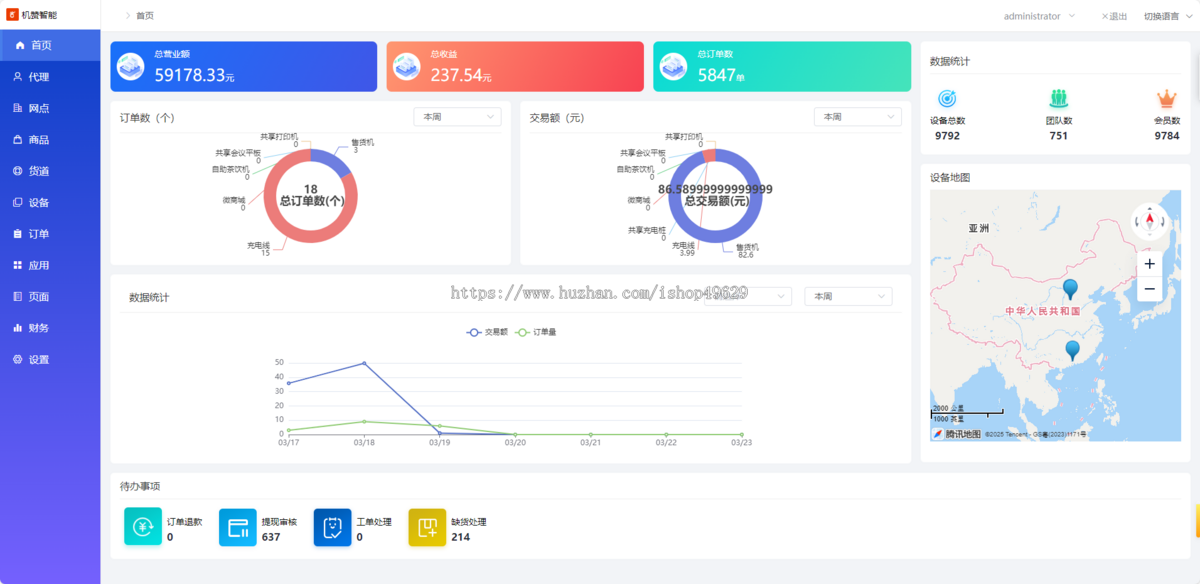Click the 团队数 people icon
Image resolution: width=1200 pixels, height=584 pixels.
click(1059, 99)
